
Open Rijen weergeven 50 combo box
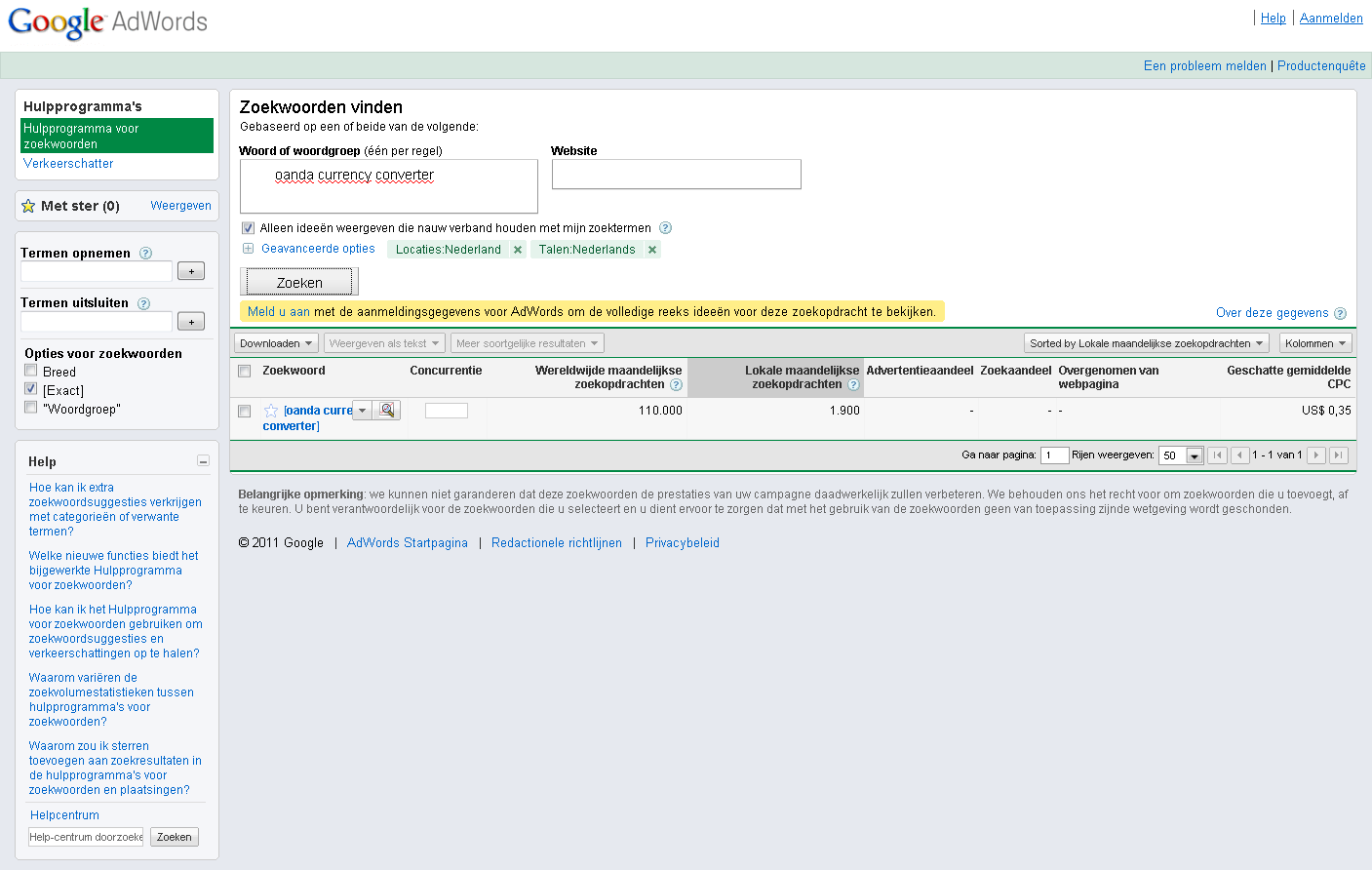(x=1181, y=455)
